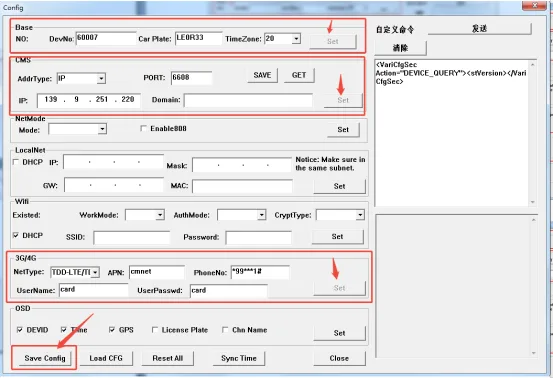Uncheck the Wifi DHCP checkbox
Image resolution: width=553 pixels, height=378 pixels.
pyautogui.click(x=16, y=235)
